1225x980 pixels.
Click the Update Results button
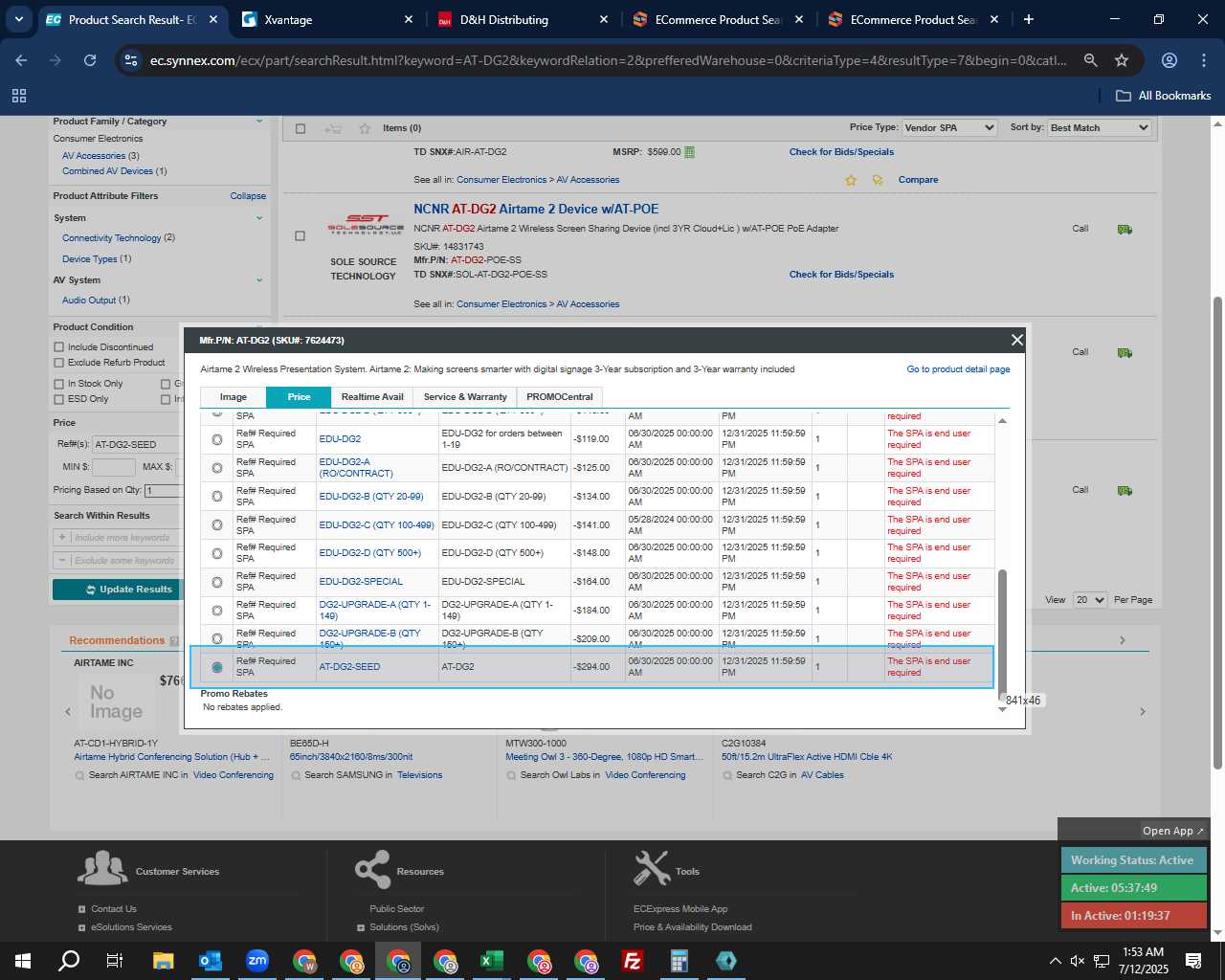click(x=129, y=590)
